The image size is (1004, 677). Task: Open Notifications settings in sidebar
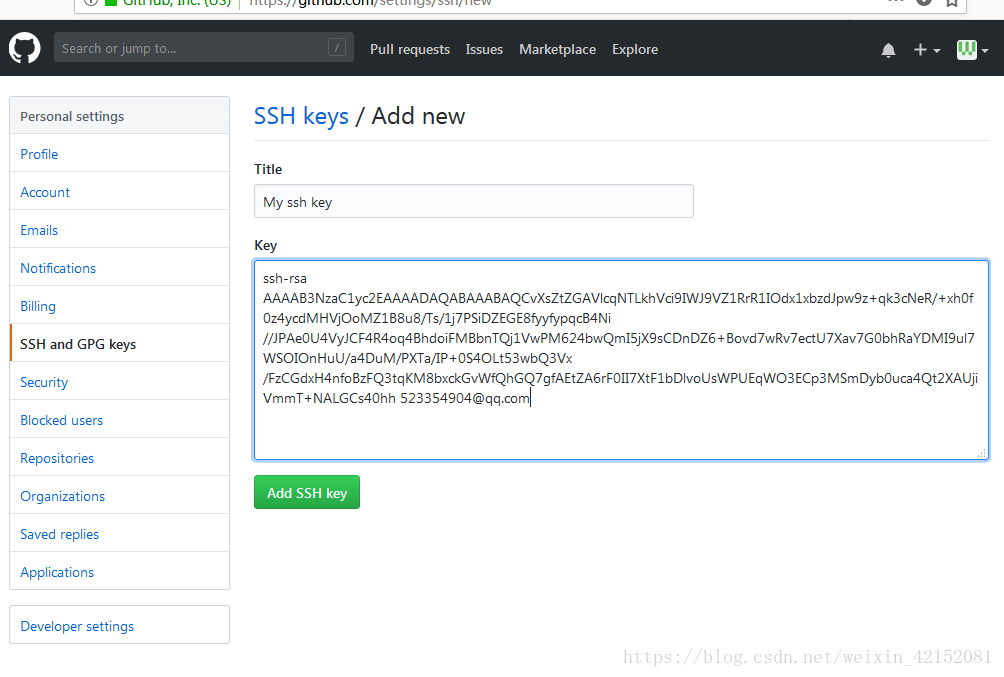(120, 268)
